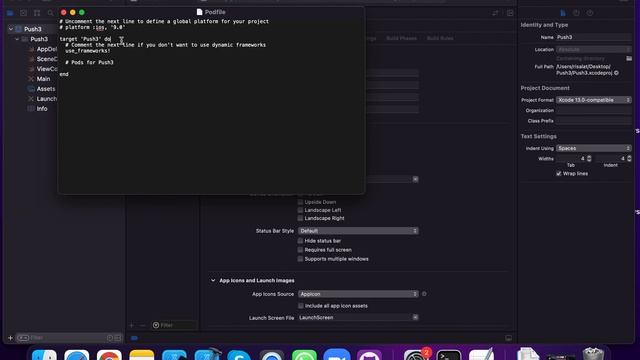Click the Name field showing Push3
Viewport: 640px width, 360px height.
pyautogui.click(x=593, y=37)
